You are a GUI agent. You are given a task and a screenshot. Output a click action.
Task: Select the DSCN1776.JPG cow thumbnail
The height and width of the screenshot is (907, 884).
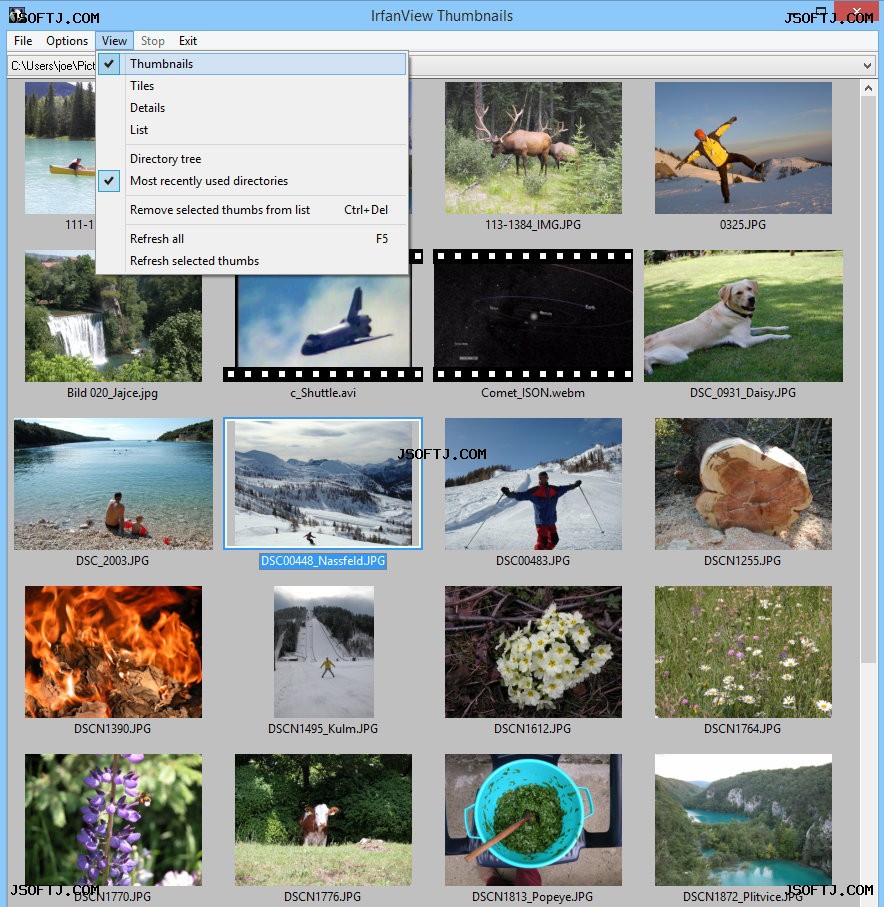(x=323, y=820)
